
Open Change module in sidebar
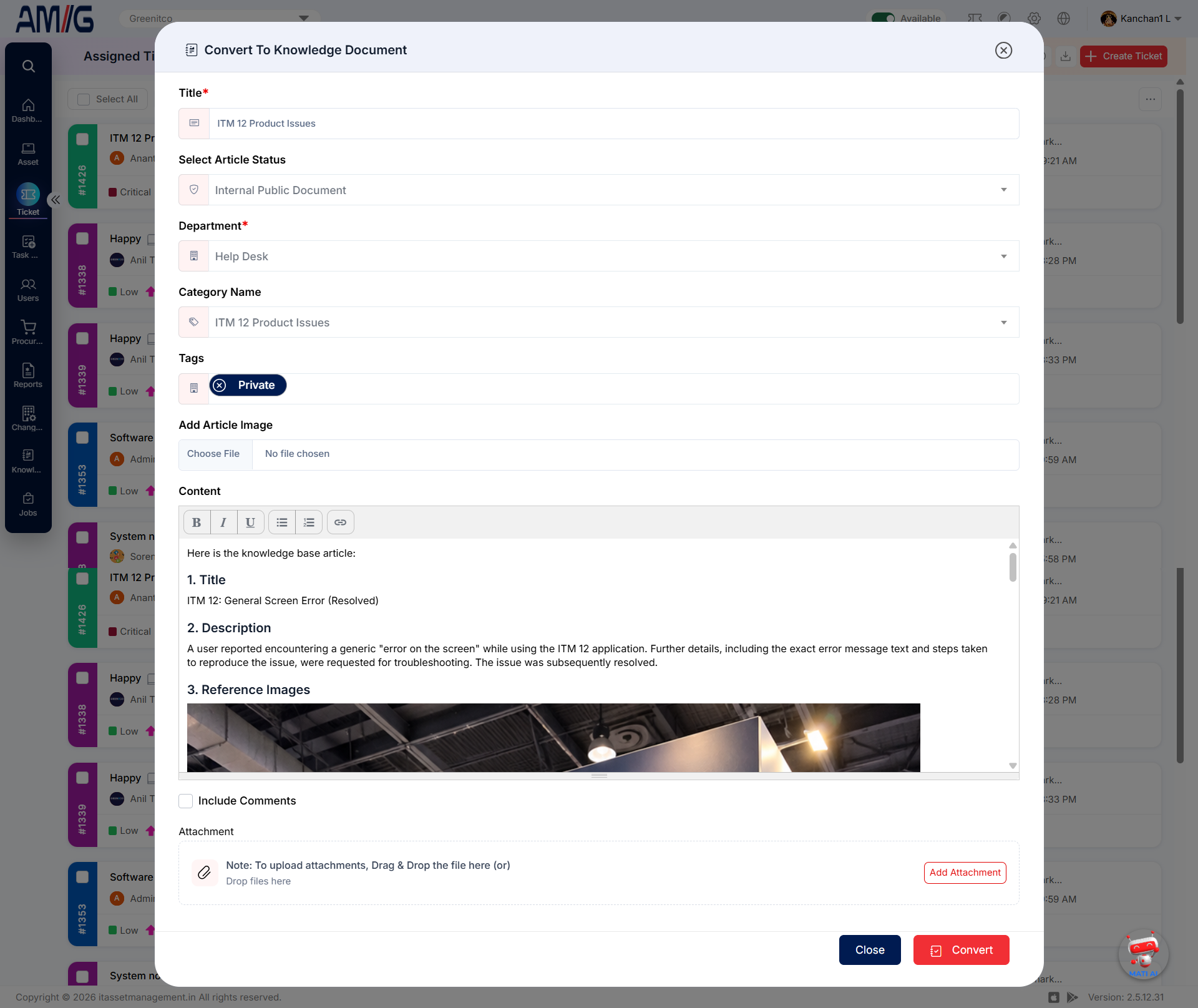28,419
